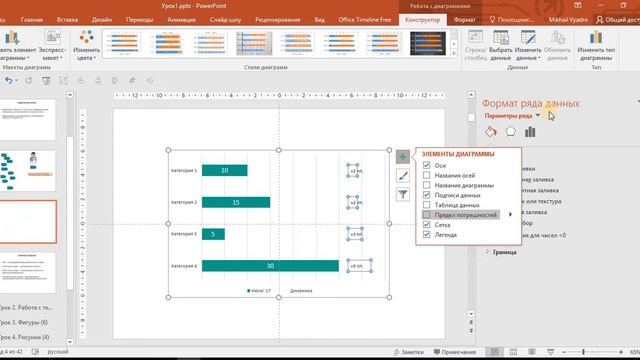Click the language indicator русский

pos(58,351)
